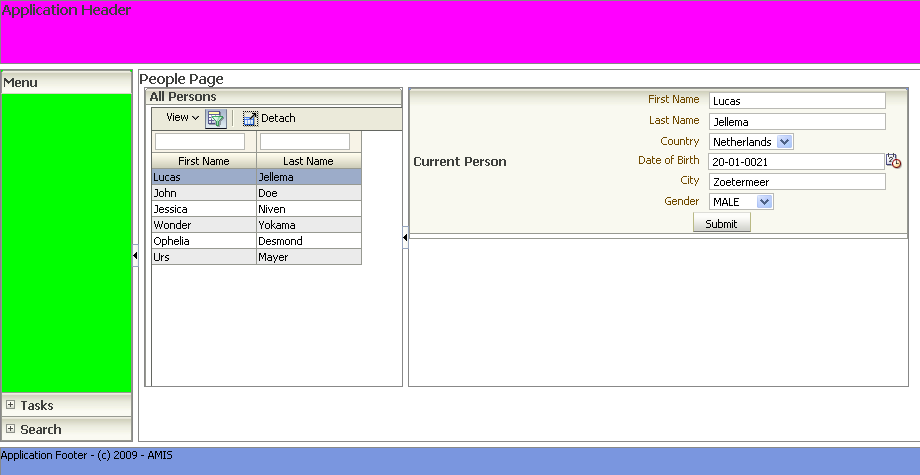This screenshot has height=475, width=920.
Task: Focus the Last Name field containing Jellema
Action: (x=797, y=122)
